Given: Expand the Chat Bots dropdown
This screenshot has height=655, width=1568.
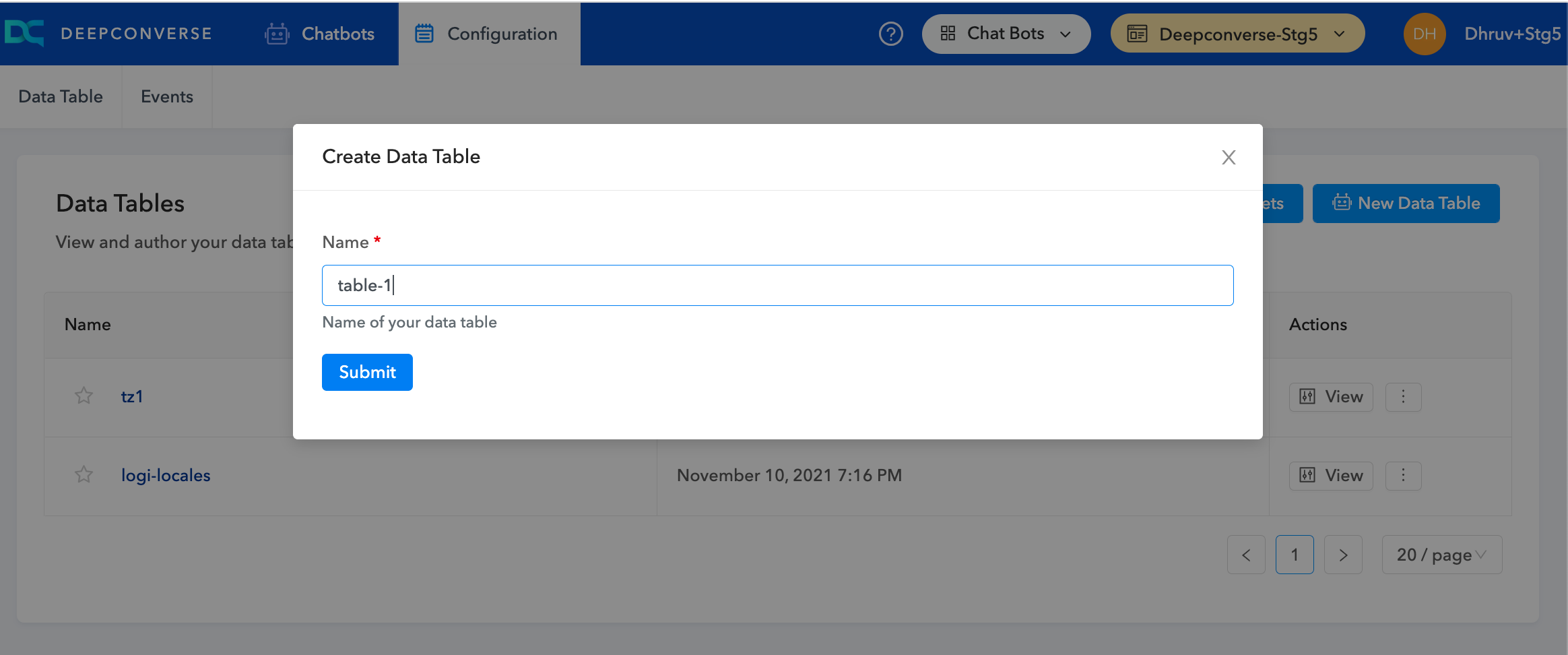Looking at the screenshot, I should click(1006, 34).
